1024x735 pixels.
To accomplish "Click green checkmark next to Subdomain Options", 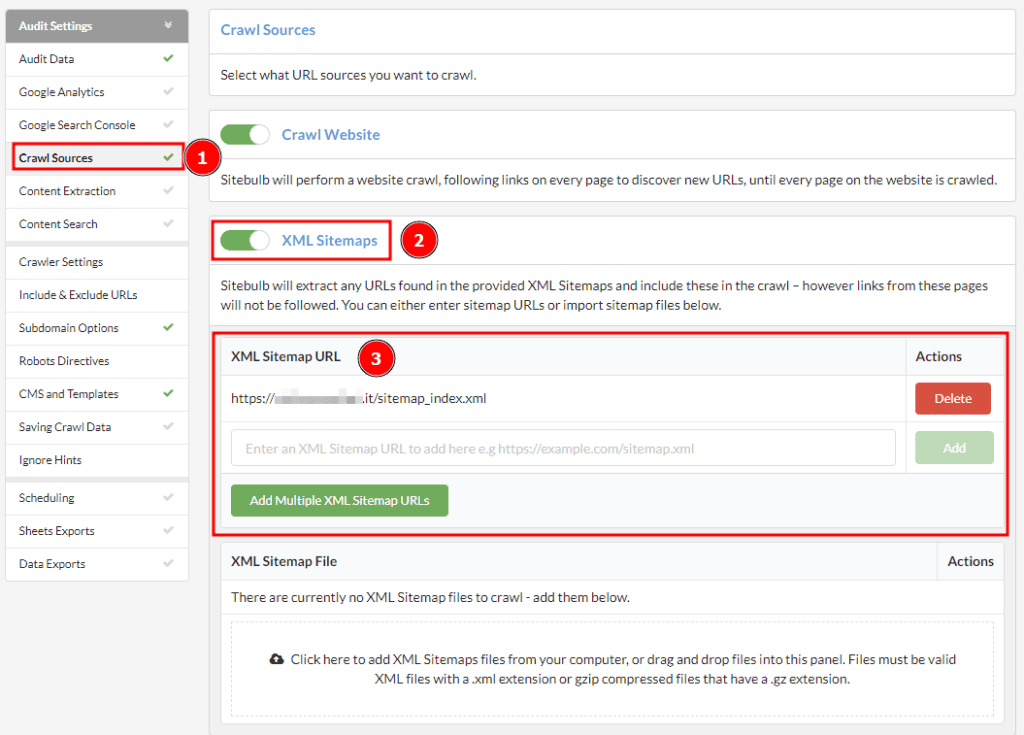I will pos(168,327).
